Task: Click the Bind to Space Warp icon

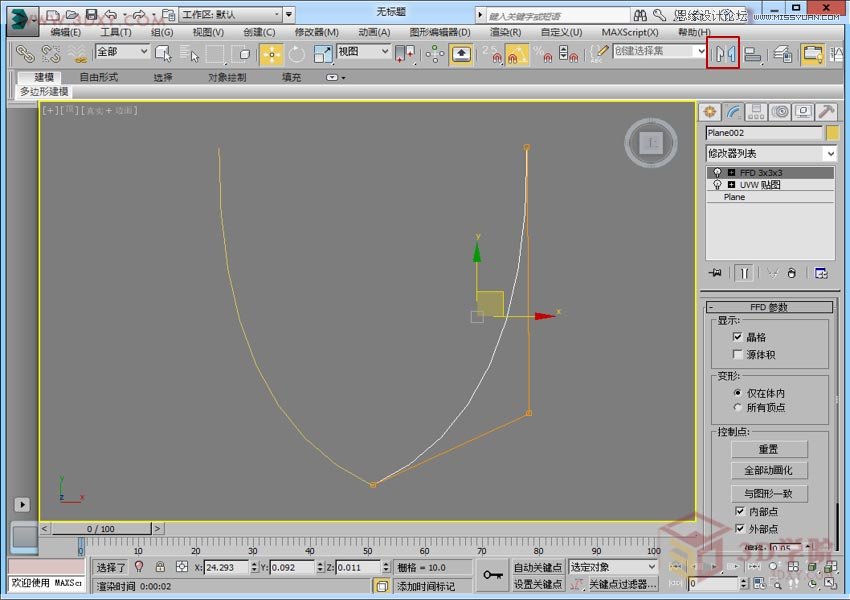Action: (79, 54)
